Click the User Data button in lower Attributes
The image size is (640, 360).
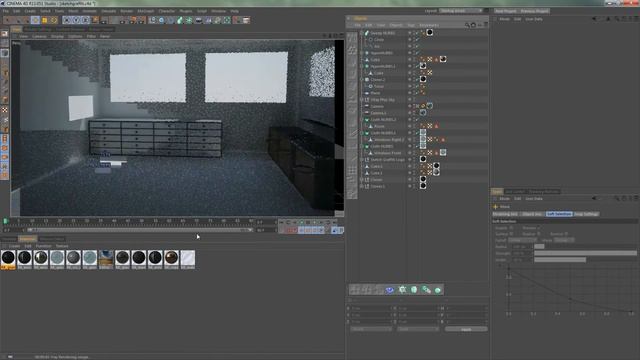(534, 199)
